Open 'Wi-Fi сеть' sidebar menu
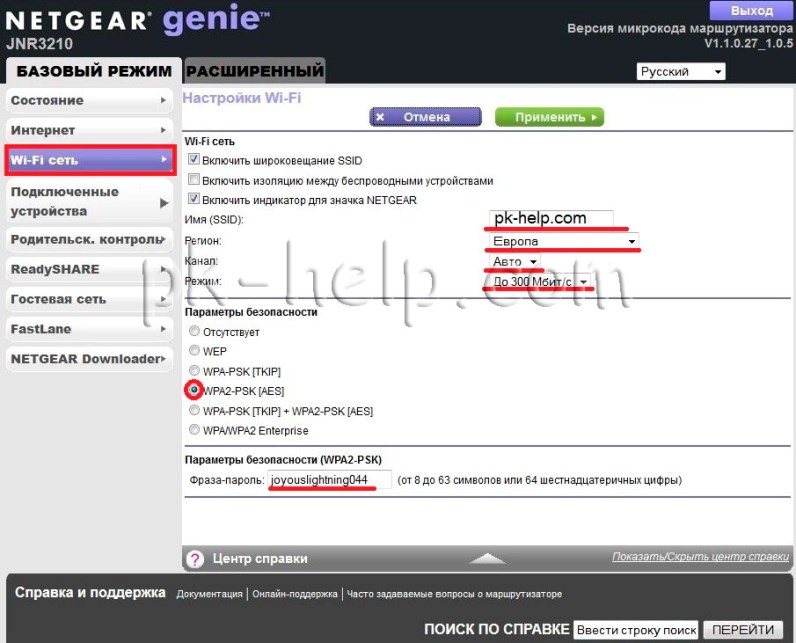 pos(90,160)
